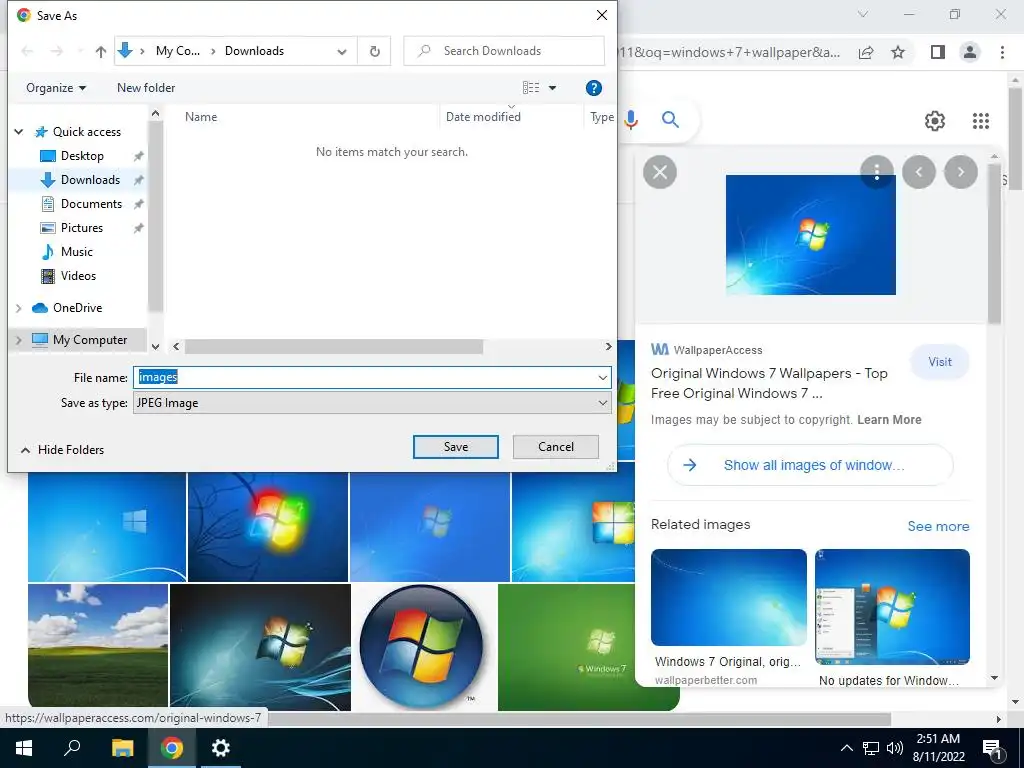Click horizontal scrollbar in file list

click(334, 347)
